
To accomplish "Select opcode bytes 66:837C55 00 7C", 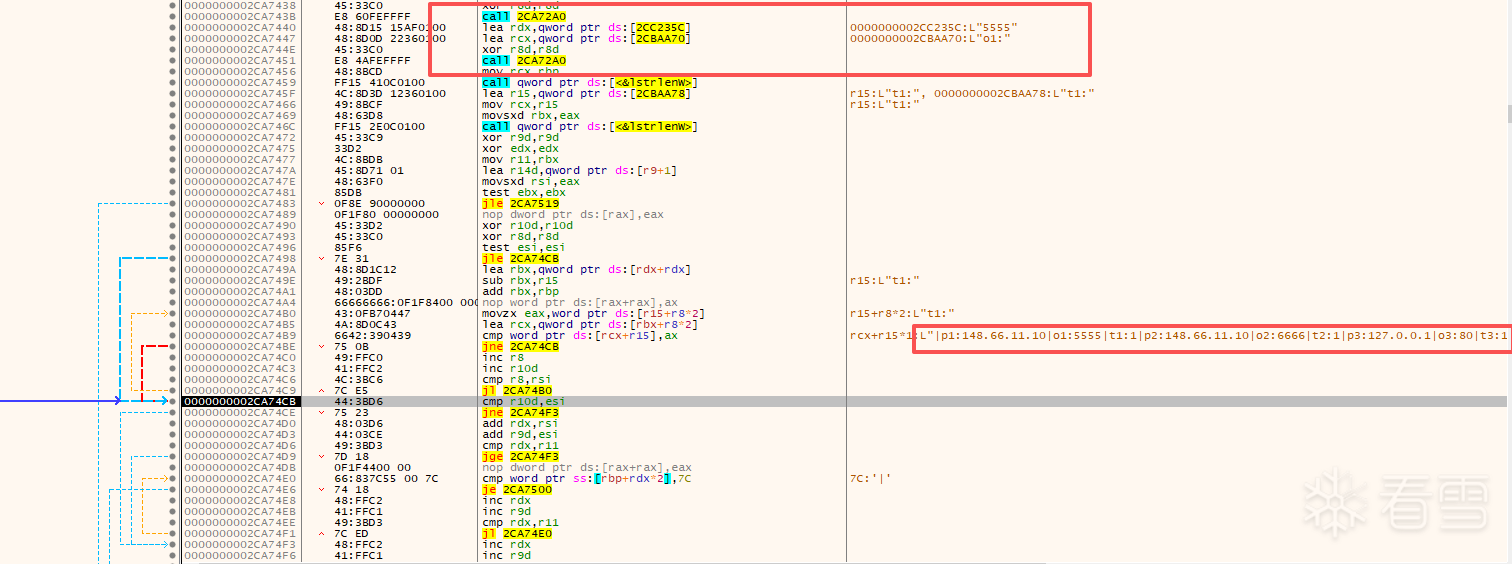I will click(x=385, y=478).
